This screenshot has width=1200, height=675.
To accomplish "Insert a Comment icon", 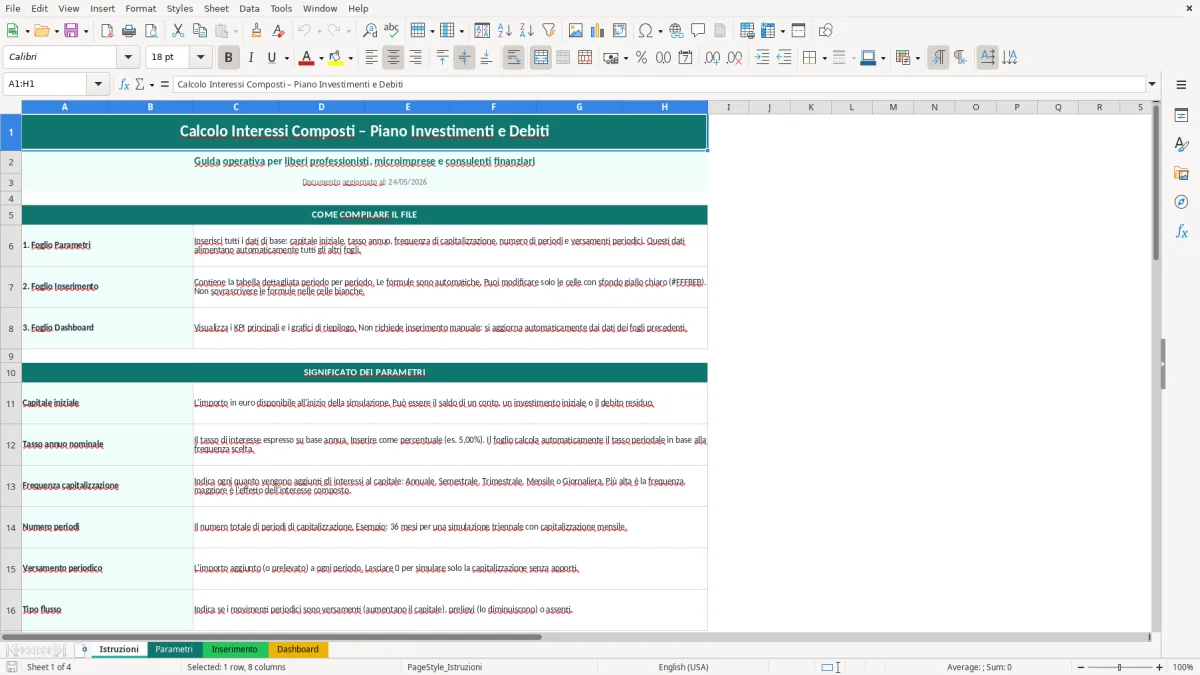I will pyautogui.click(x=698, y=31).
